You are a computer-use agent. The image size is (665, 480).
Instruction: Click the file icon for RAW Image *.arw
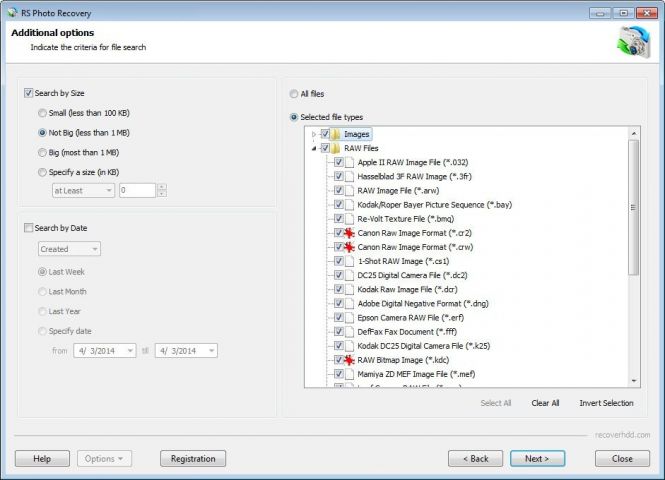tap(349, 190)
